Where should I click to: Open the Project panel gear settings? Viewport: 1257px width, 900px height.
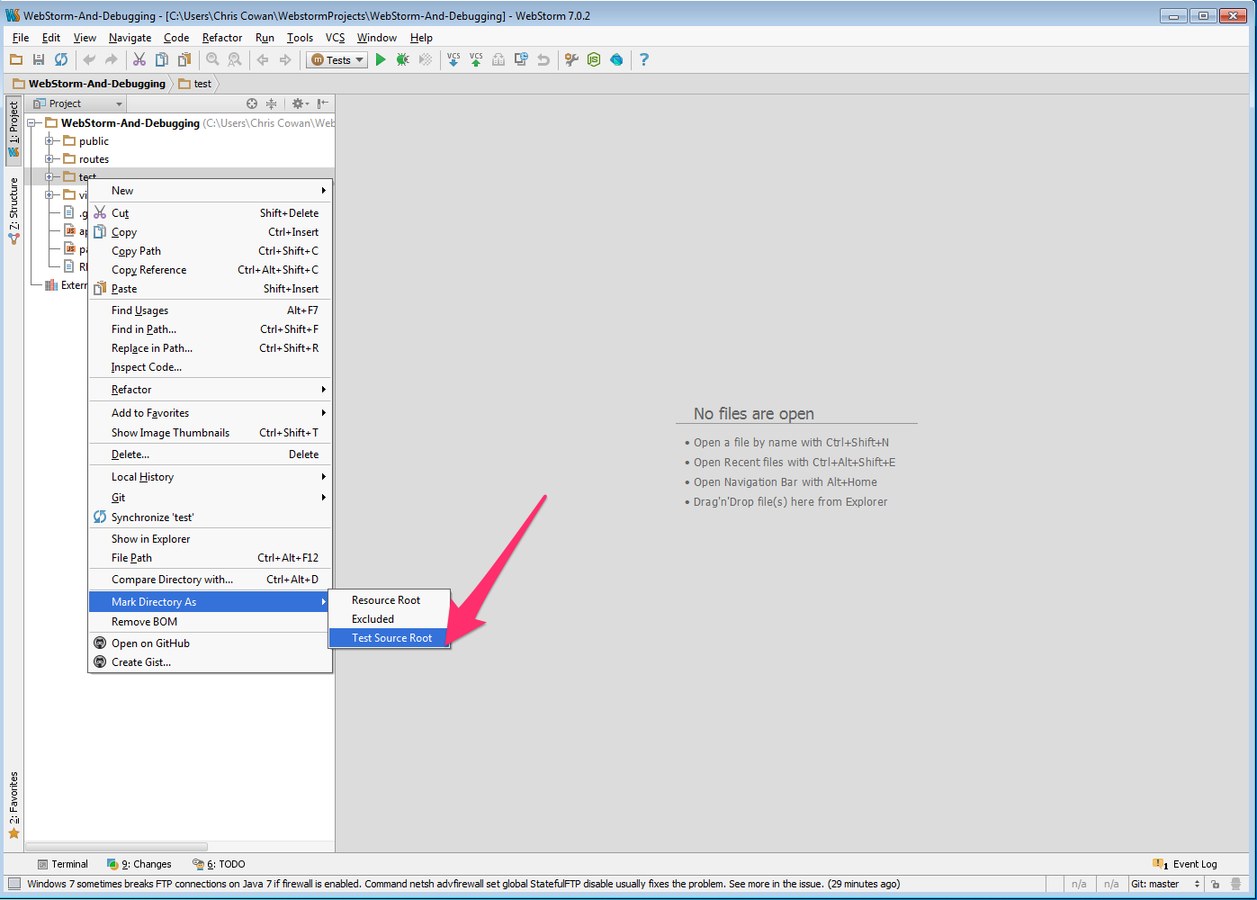[x=298, y=104]
